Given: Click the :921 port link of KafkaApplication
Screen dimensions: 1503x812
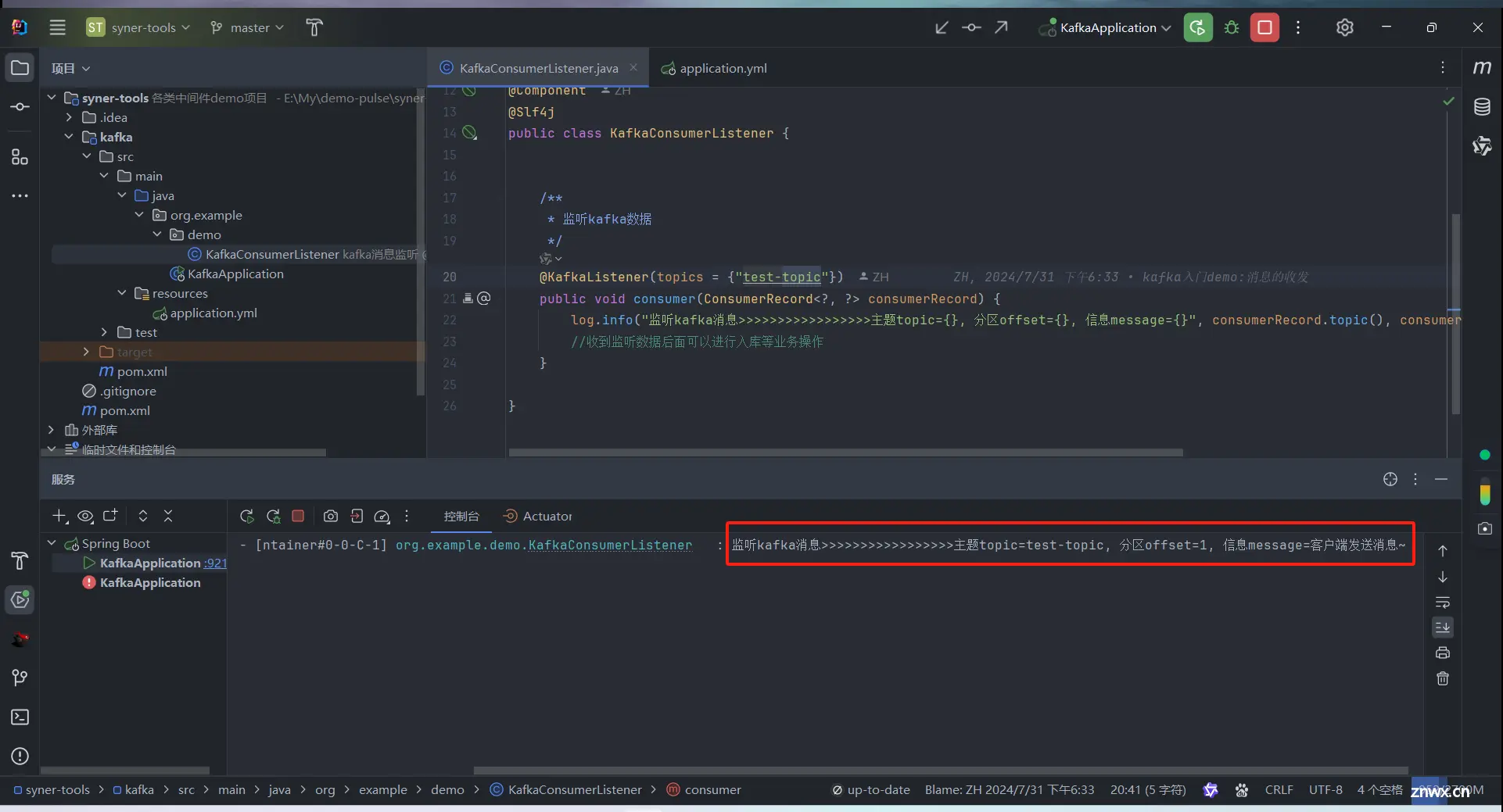Looking at the screenshot, I should pos(215,563).
